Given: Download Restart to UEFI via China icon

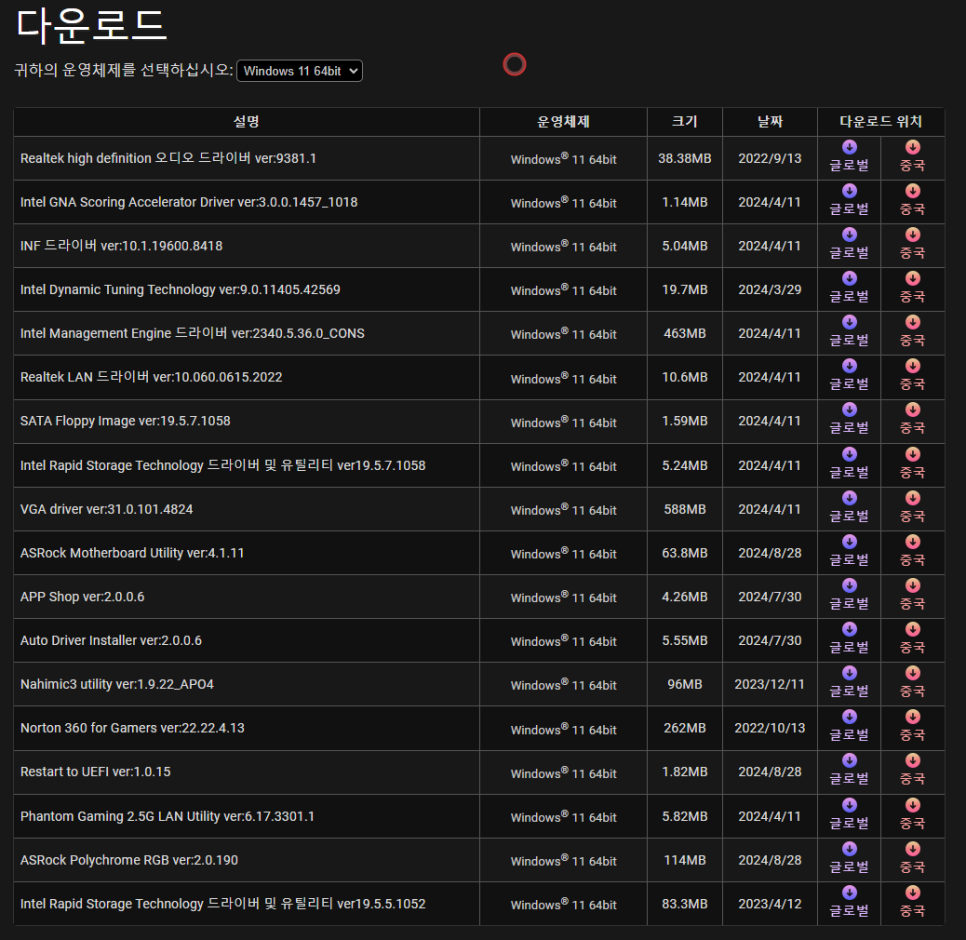Looking at the screenshot, I should (912, 760).
